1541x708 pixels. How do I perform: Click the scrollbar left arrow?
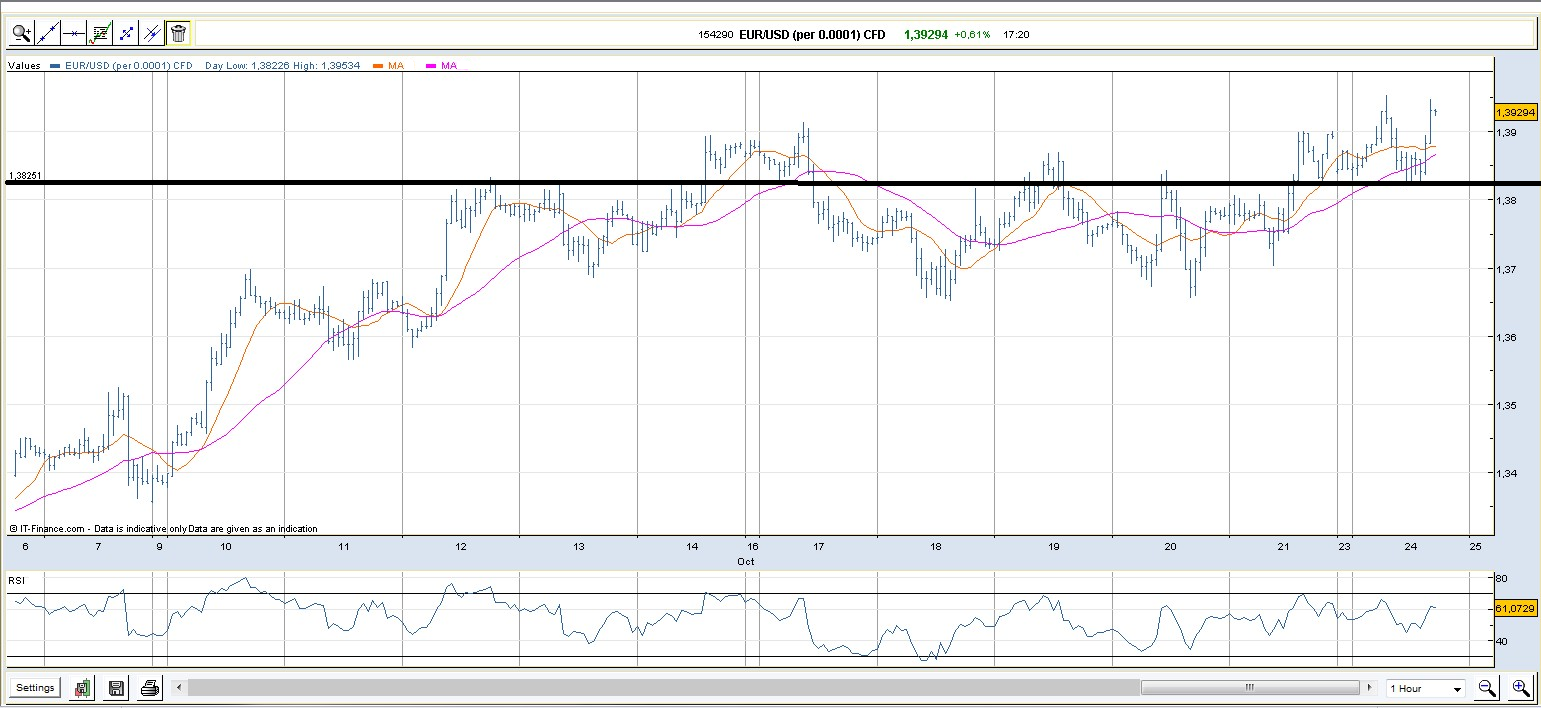coord(179,688)
